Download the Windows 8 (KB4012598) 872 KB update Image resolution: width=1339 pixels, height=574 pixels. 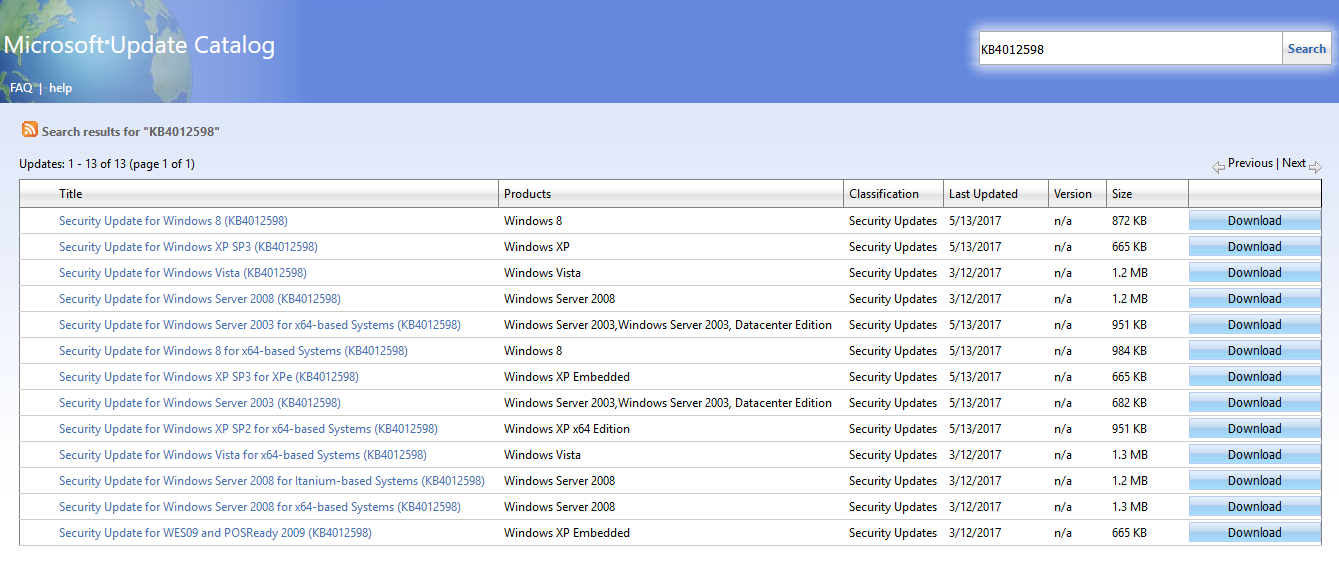[1254, 221]
